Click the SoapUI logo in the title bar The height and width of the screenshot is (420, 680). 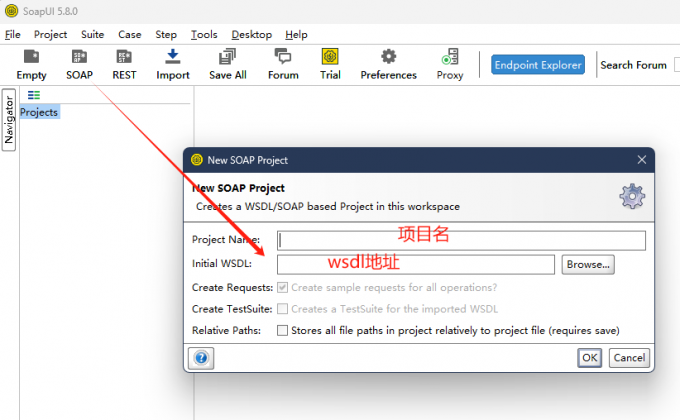(x=11, y=11)
